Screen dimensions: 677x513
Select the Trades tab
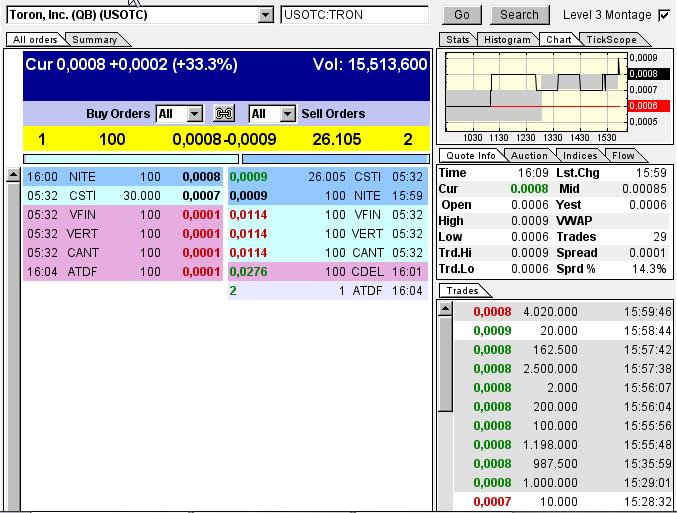point(462,291)
